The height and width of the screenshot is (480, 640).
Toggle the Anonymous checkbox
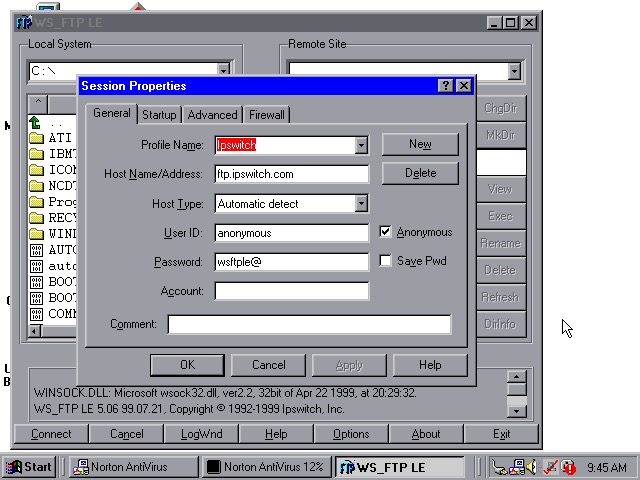click(385, 232)
